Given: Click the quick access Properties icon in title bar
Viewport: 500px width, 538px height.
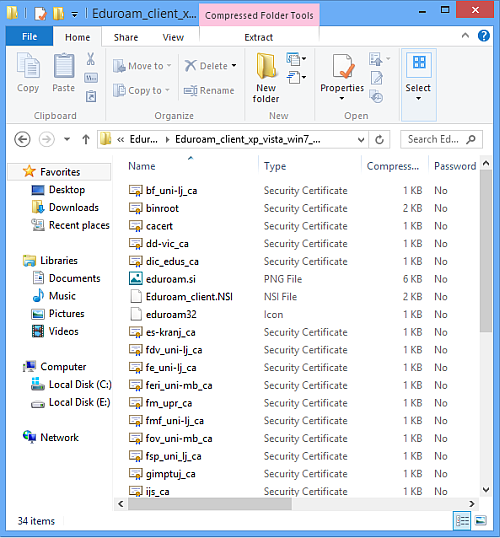Looking at the screenshot, I should click(x=40, y=14).
